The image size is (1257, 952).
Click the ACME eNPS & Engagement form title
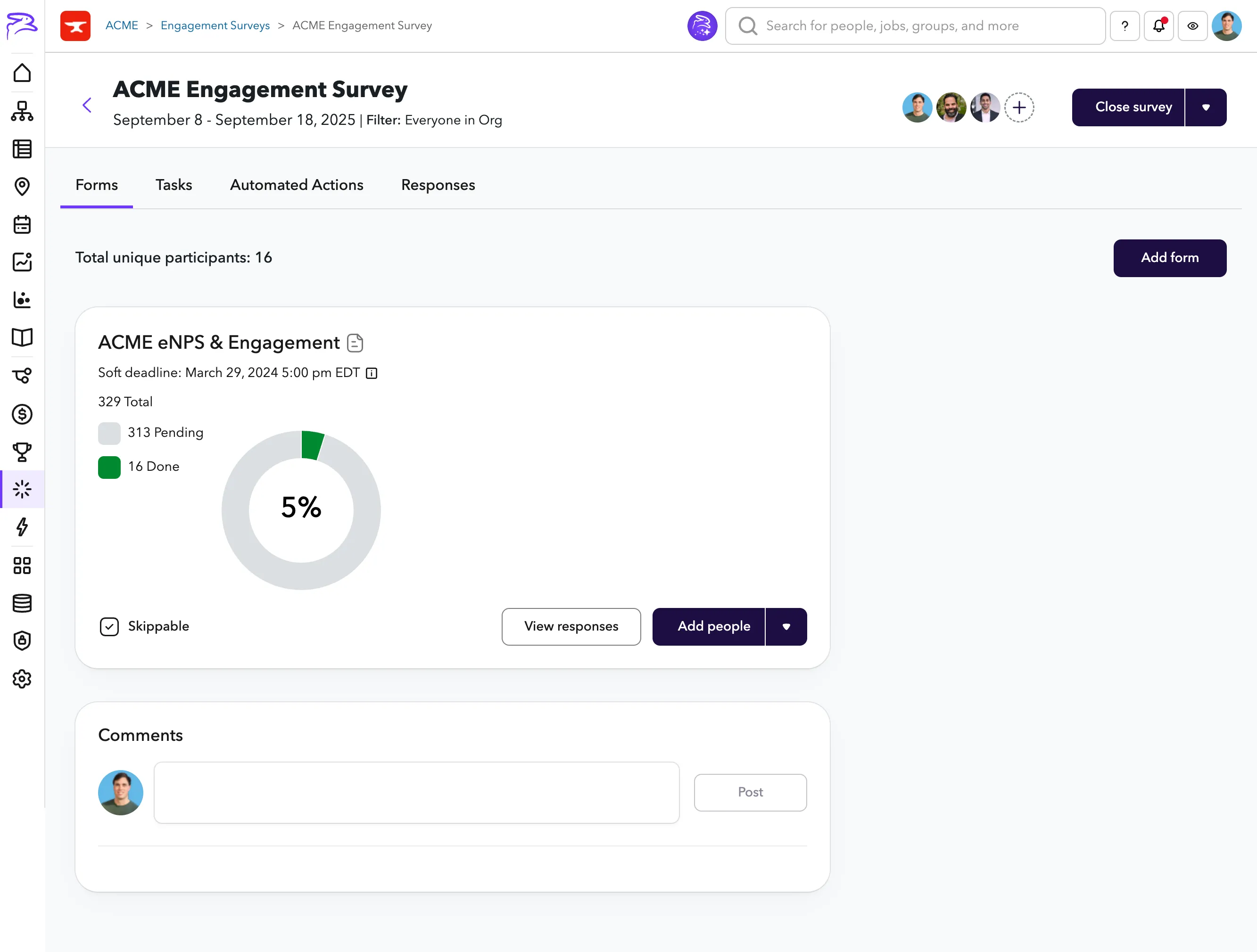click(219, 343)
